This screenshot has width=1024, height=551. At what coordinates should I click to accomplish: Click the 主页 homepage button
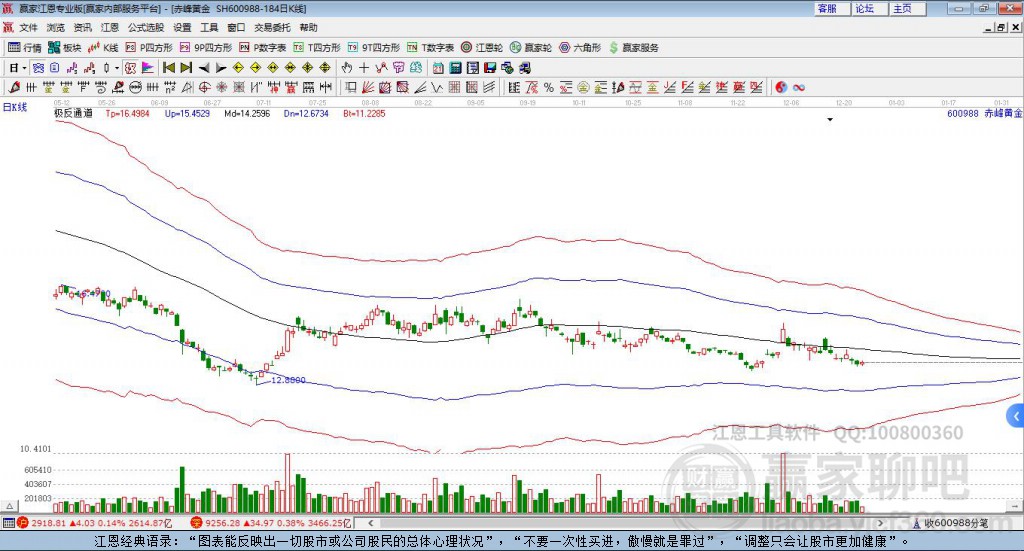[908, 8]
